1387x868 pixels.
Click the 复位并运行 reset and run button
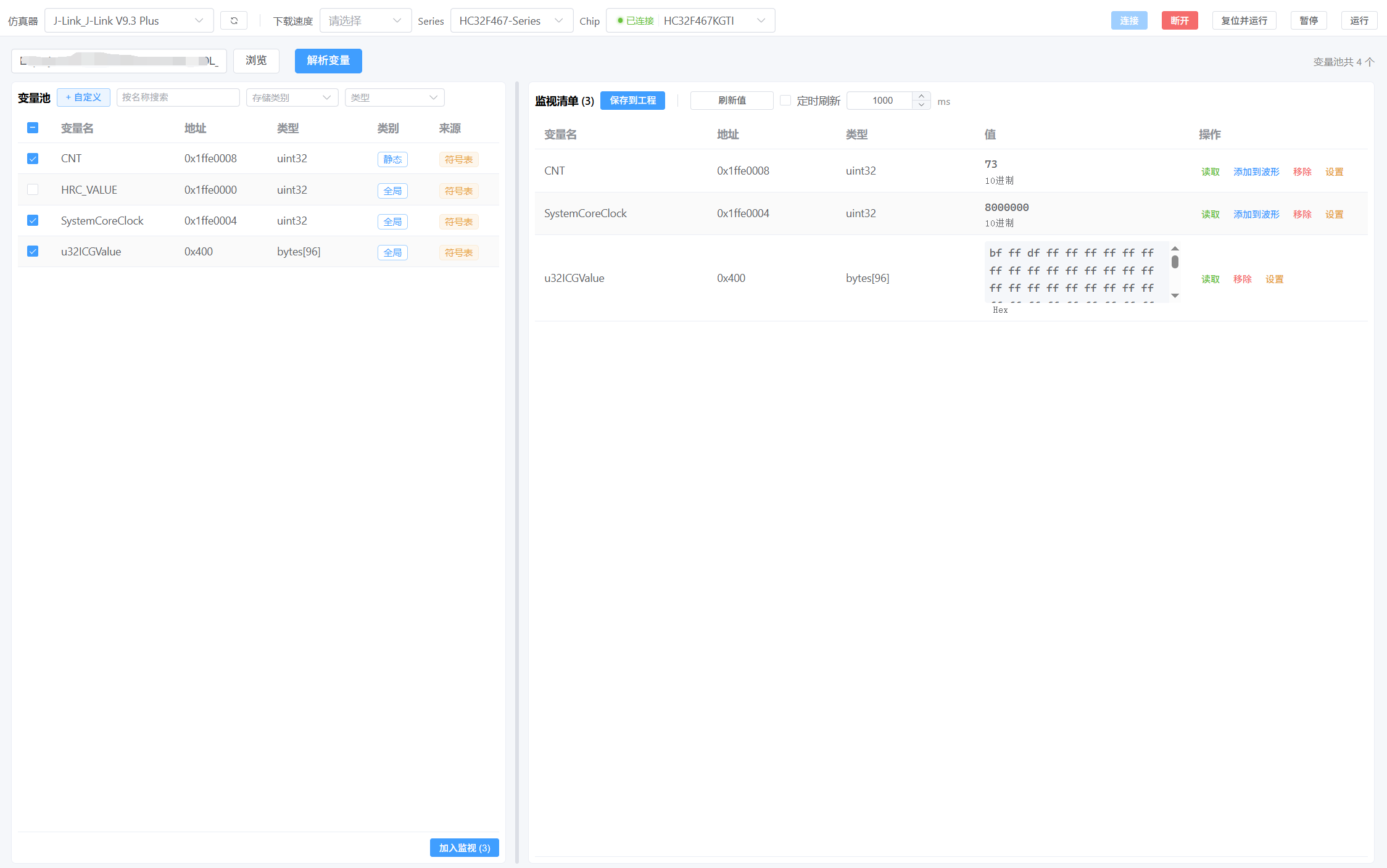(1244, 20)
